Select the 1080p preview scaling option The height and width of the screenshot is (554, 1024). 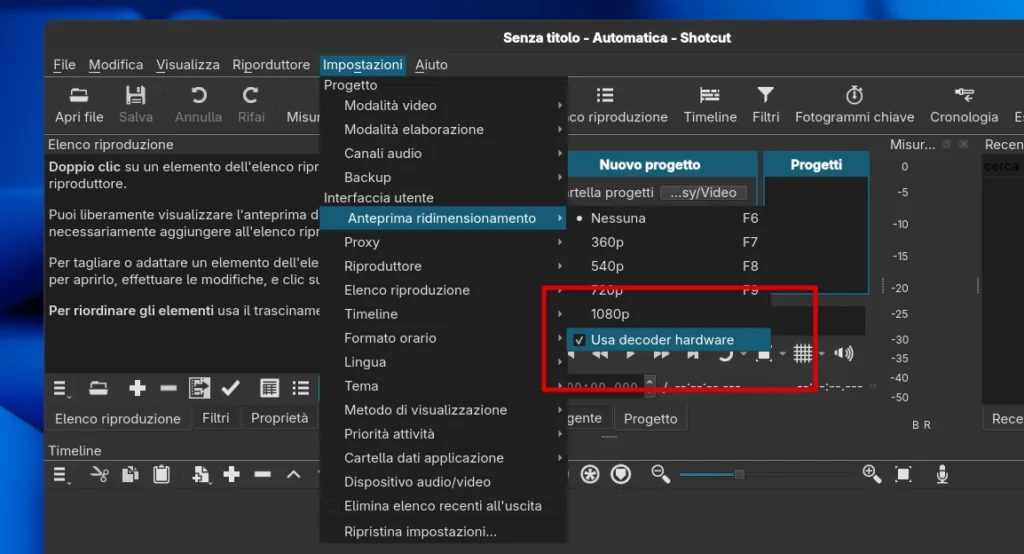pos(668,314)
